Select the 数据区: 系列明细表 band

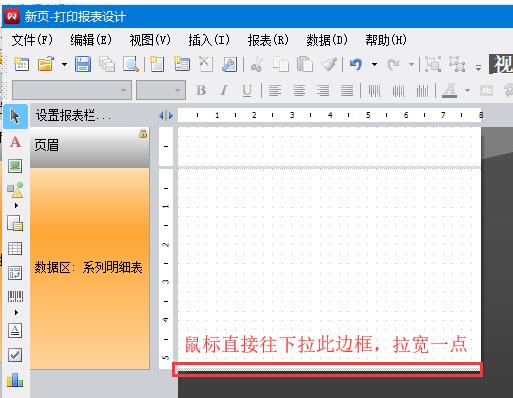tap(89, 268)
